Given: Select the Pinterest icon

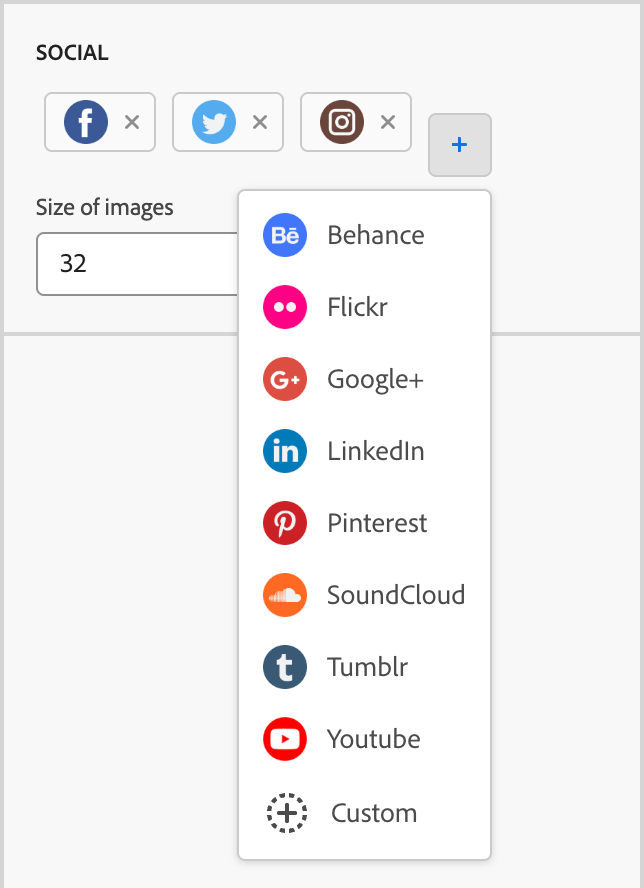Looking at the screenshot, I should click(x=285, y=523).
